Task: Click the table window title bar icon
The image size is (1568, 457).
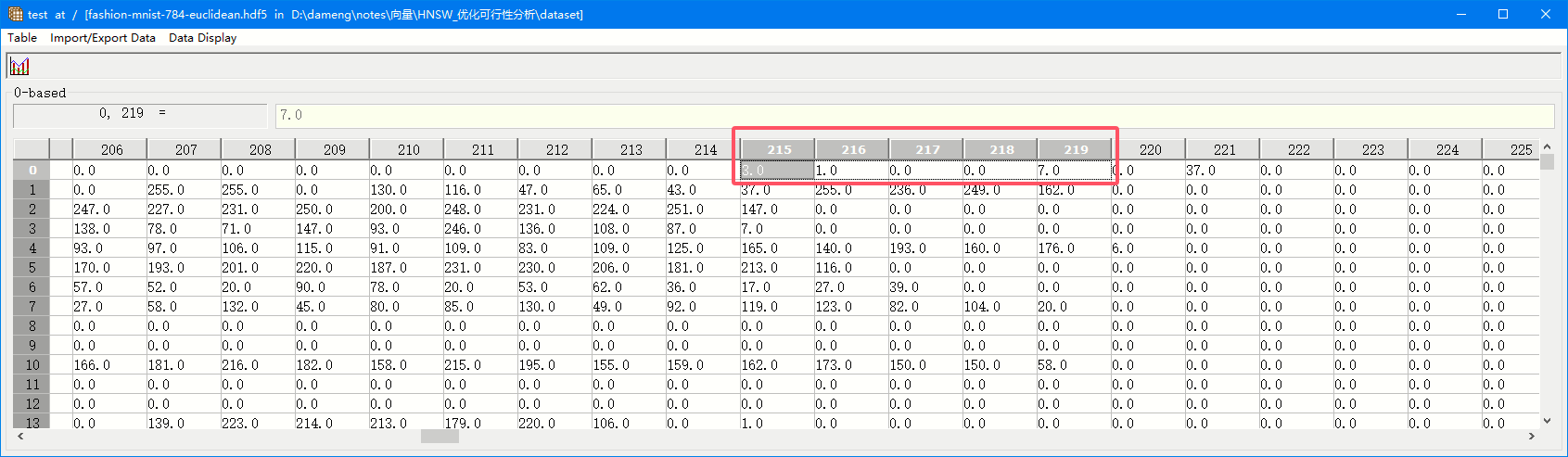Action: 15,14
